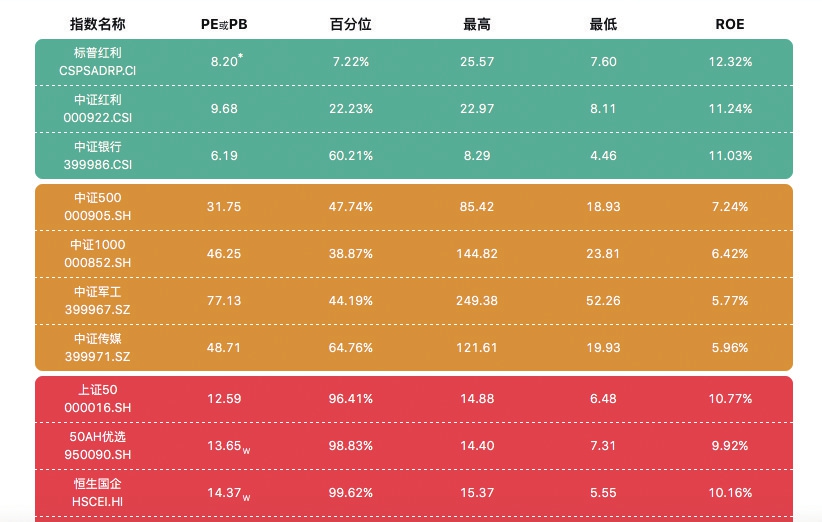Click the 249.38 highest value for 中证军工
This screenshot has width=822, height=522.
point(477,301)
